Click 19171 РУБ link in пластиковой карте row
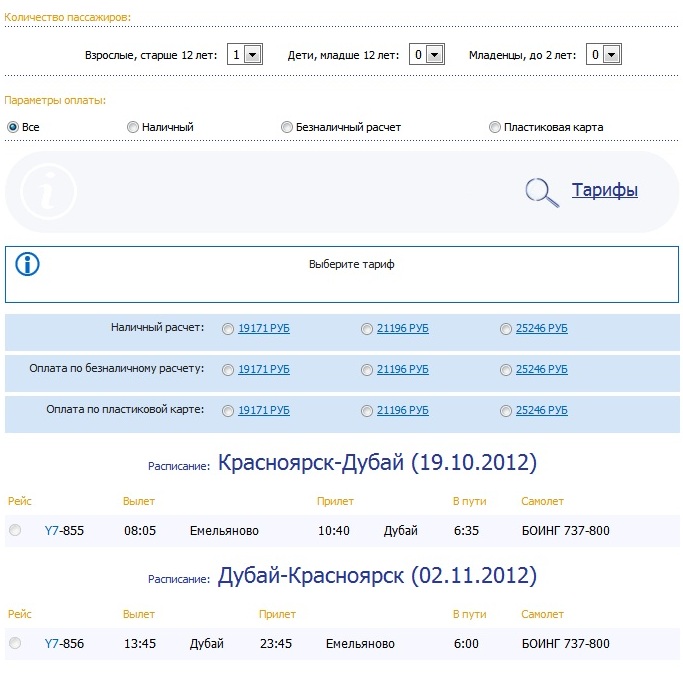The width and height of the screenshot is (683, 679). [x=264, y=410]
